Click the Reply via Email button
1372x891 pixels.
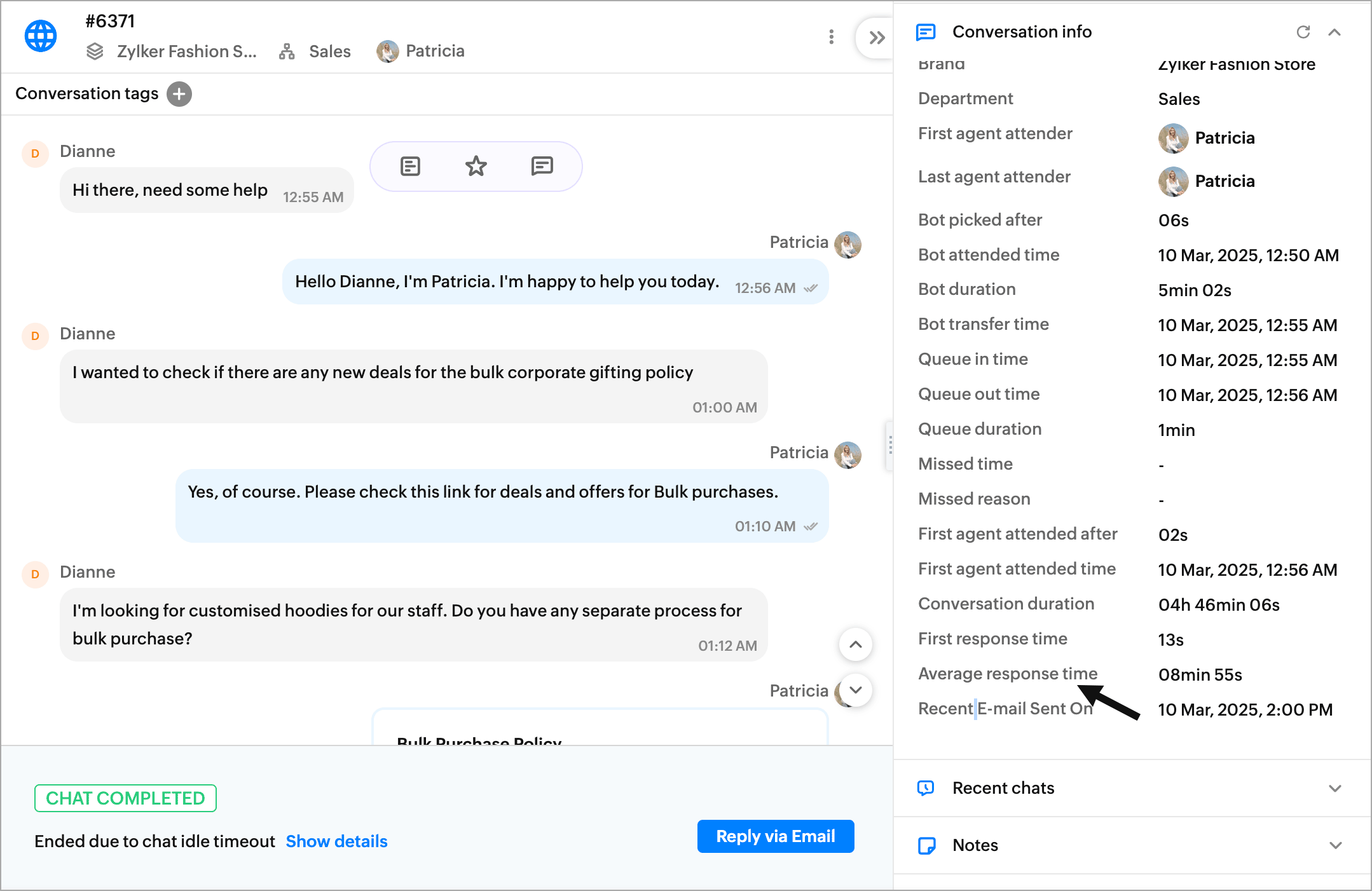(x=775, y=836)
